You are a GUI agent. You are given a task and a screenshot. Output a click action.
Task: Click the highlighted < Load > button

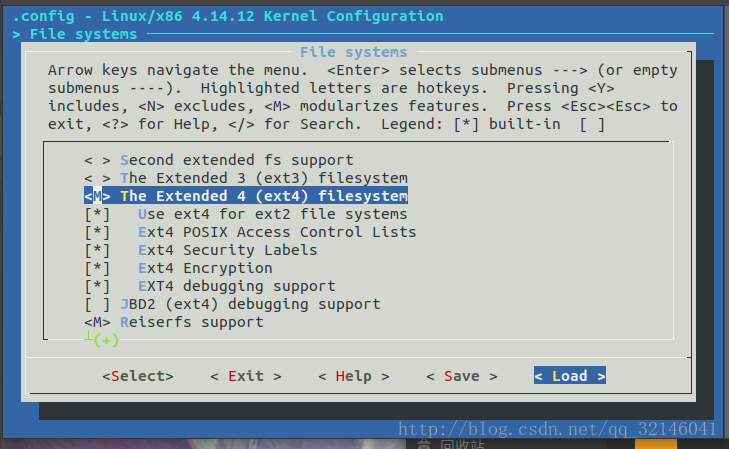(570, 376)
